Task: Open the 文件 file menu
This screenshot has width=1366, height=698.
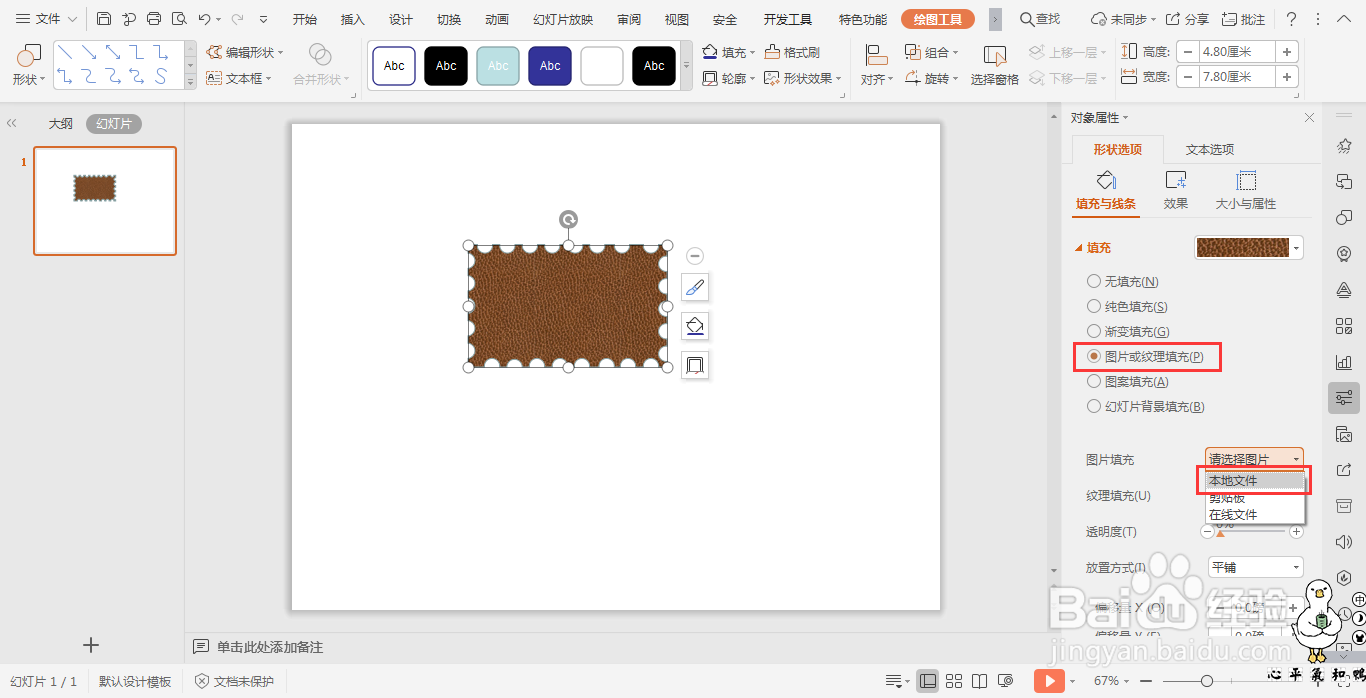Action: pyautogui.click(x=47, y=19)
